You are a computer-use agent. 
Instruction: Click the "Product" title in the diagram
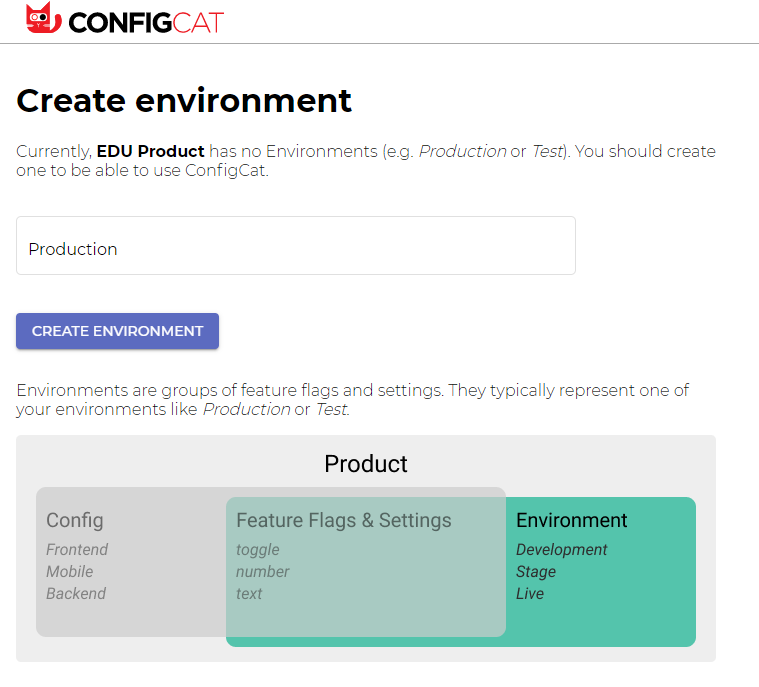click(366, 464)
